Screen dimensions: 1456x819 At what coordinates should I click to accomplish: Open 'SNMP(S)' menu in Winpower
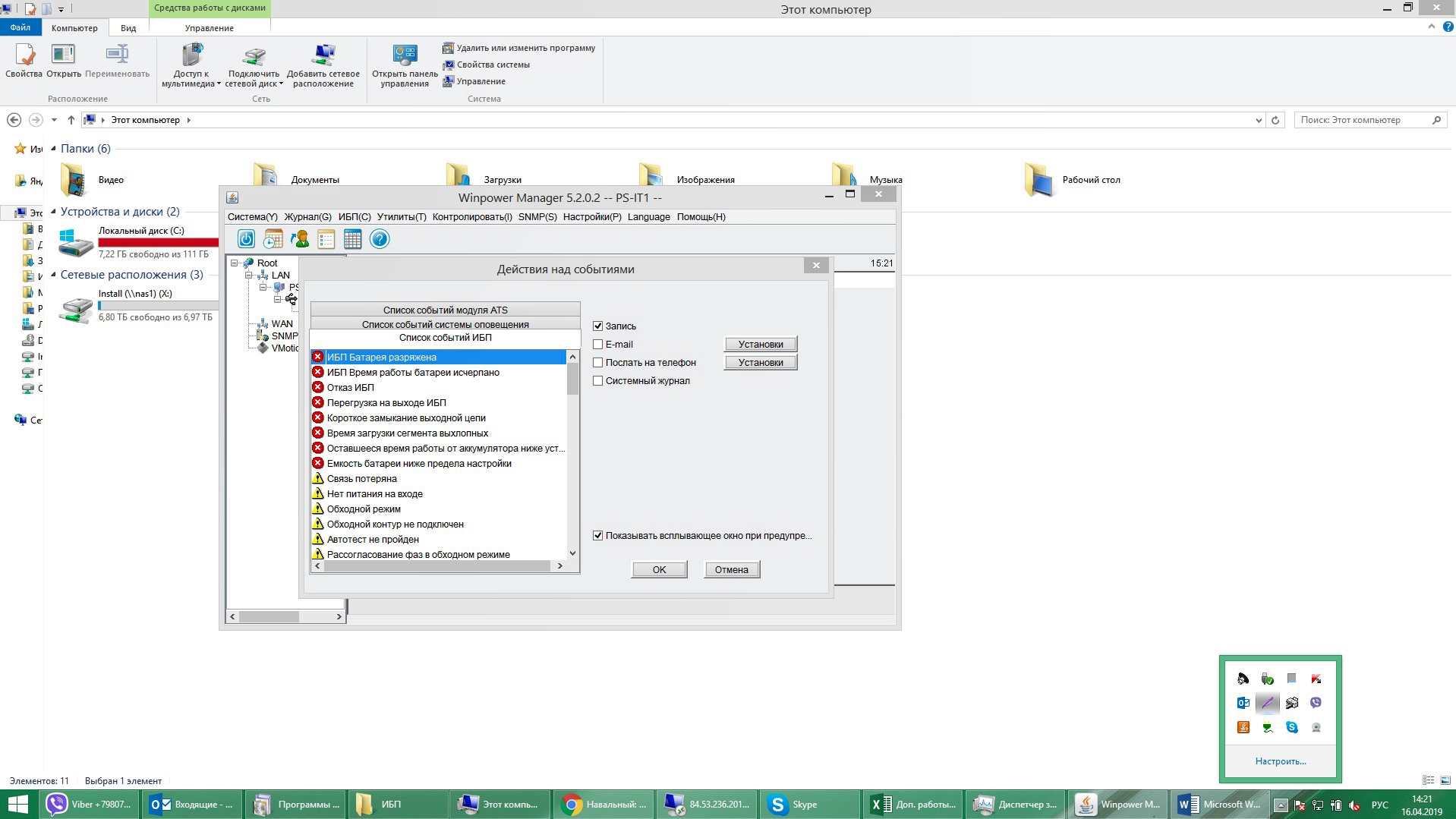[537, 217]
